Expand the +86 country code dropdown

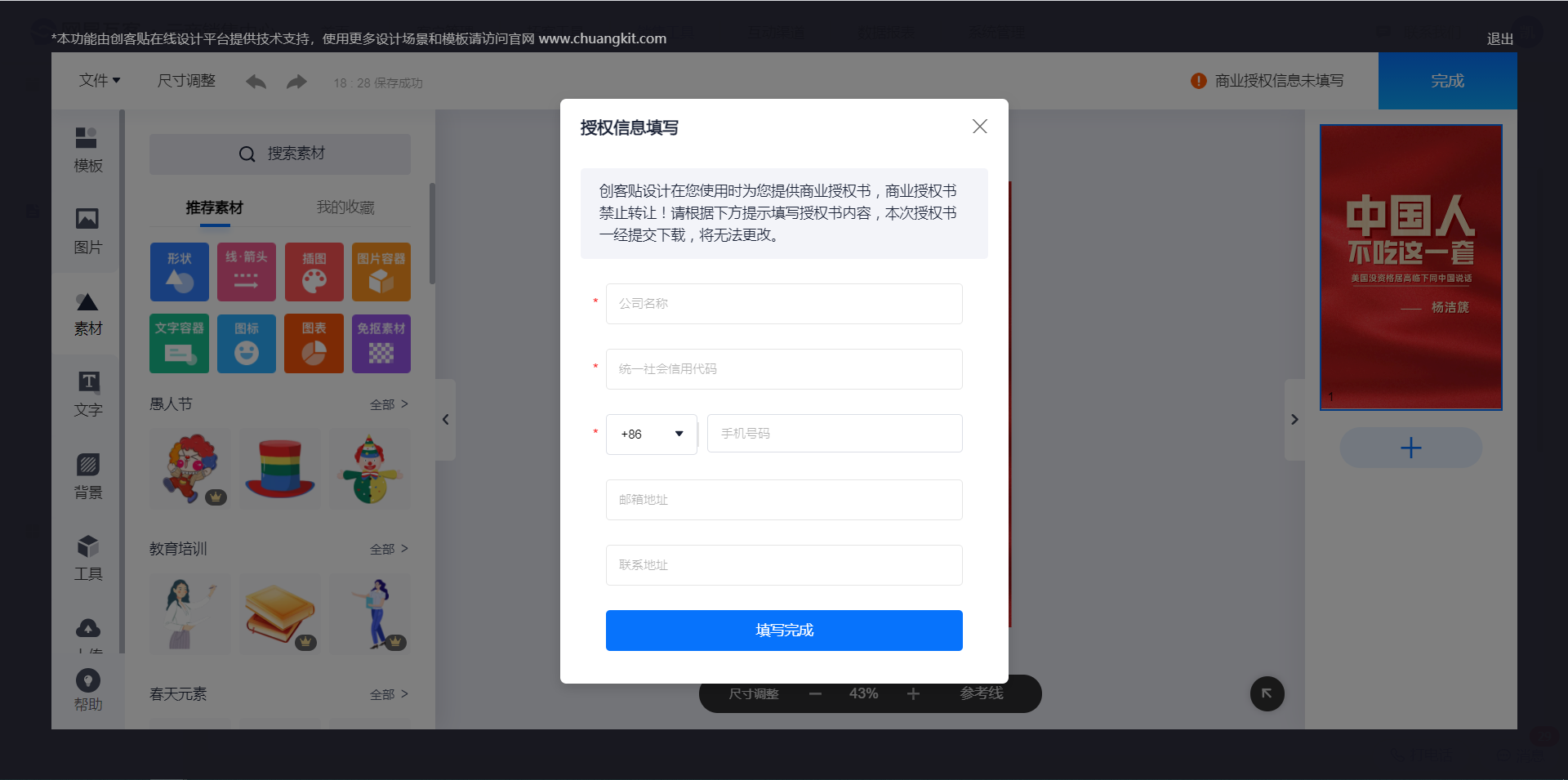coord(652,434)
